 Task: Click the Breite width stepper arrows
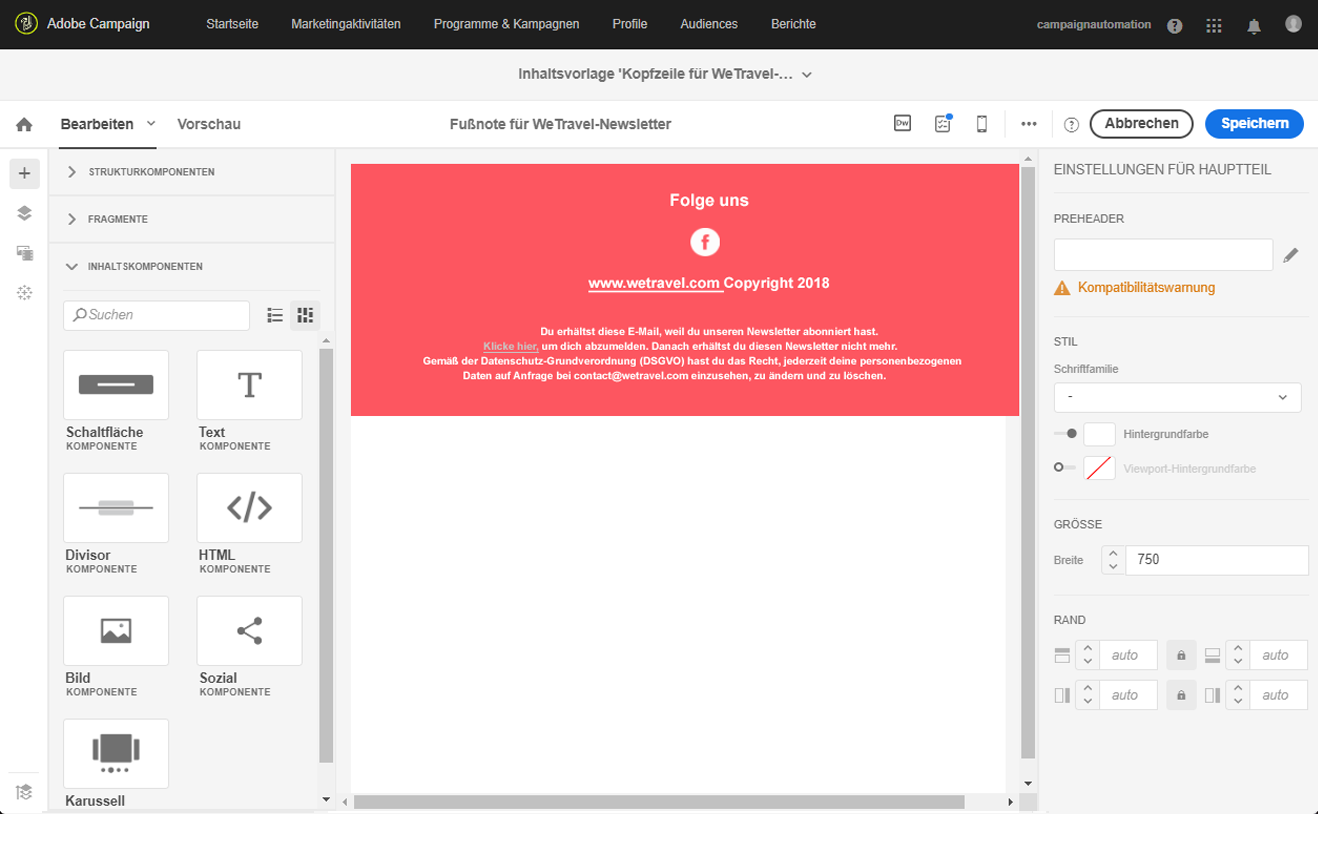pyautogui.click(x=1113, y=560)
